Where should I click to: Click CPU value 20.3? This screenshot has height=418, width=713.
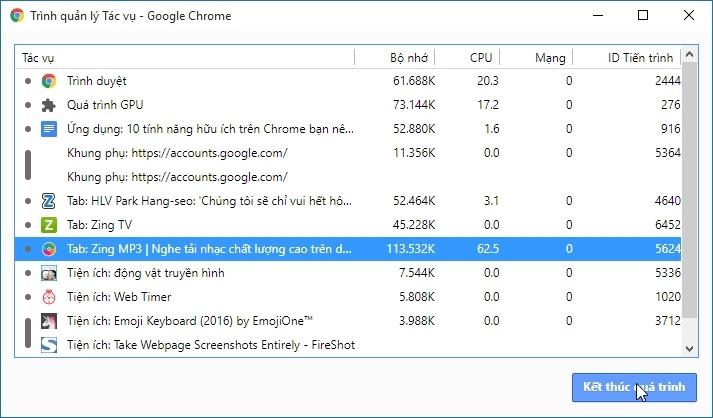(x=488, y=81)
